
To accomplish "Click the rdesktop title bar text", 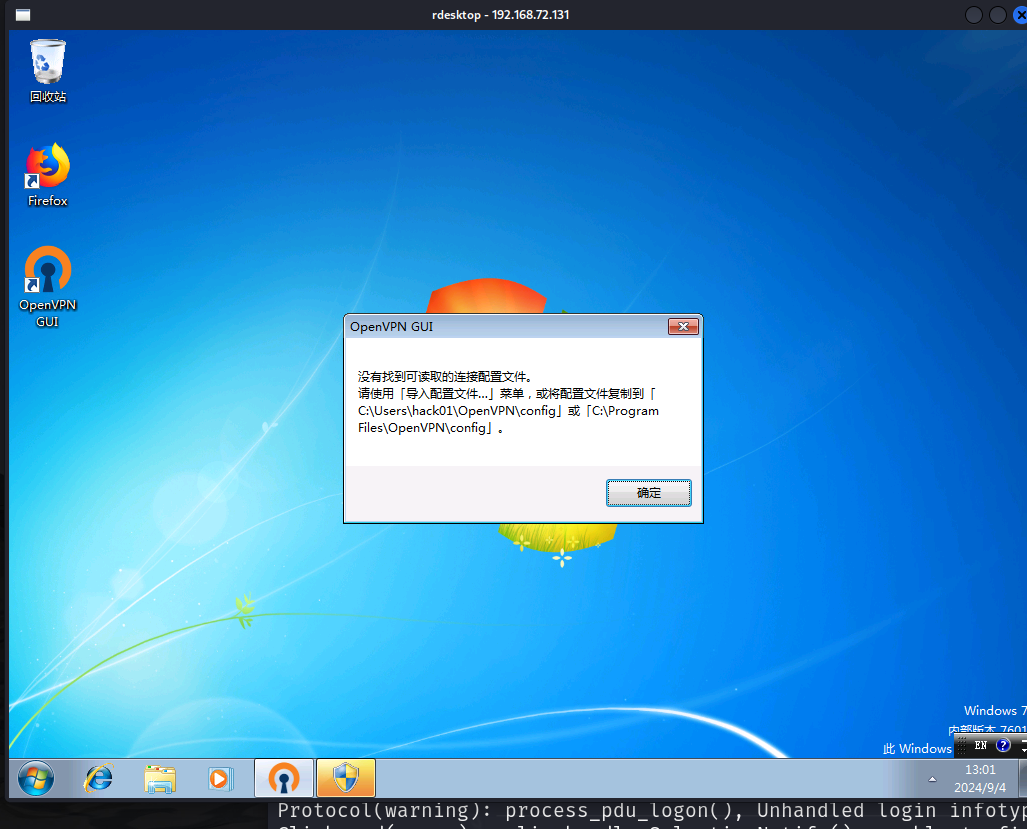I will click(500, 14).
